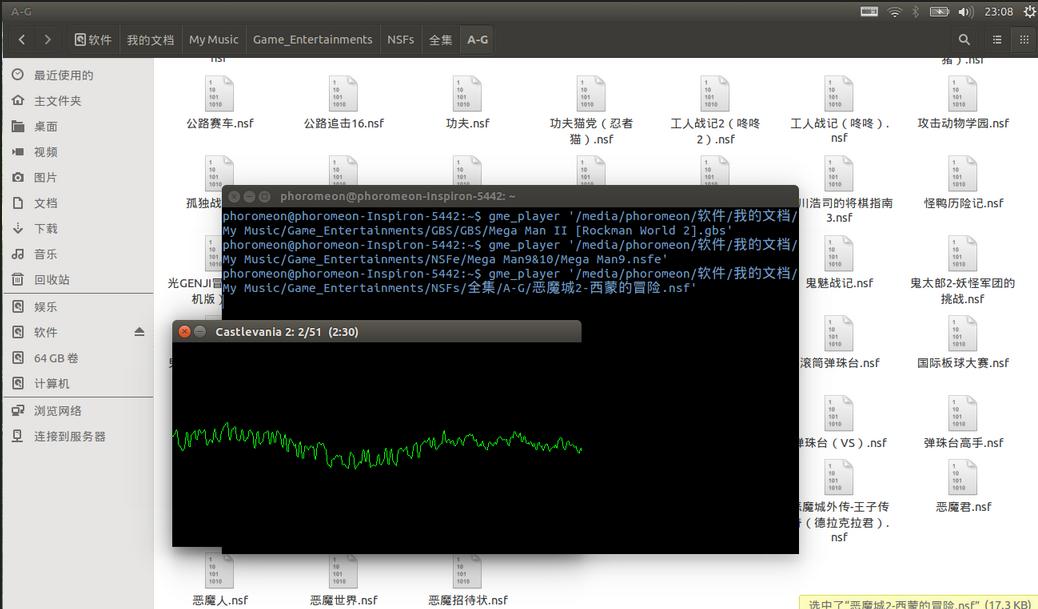Select the 功夫猫党（忍者猫）.nsf file icon
Screen dimensions: 1038x609
pos(590,94)
